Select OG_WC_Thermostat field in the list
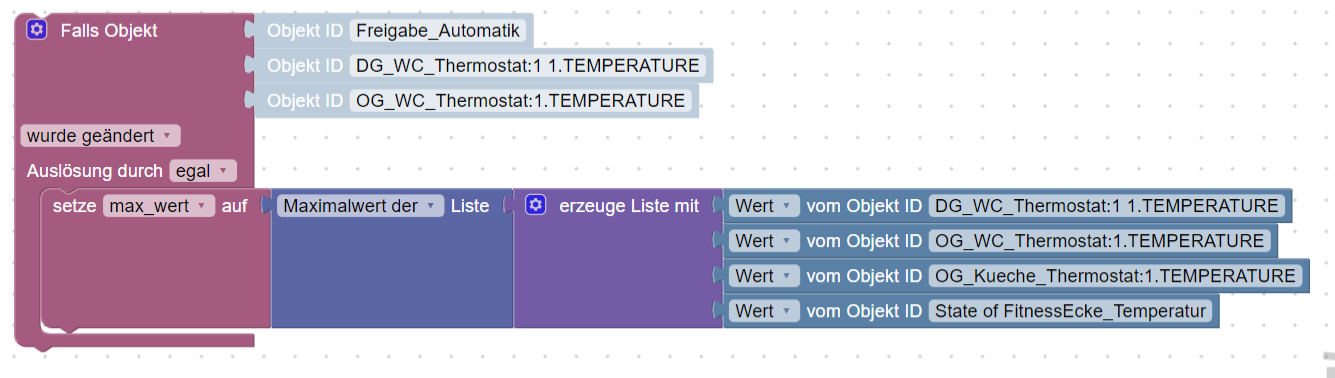The width and height of the screenshot is (1335, 378). (1100, 241)
